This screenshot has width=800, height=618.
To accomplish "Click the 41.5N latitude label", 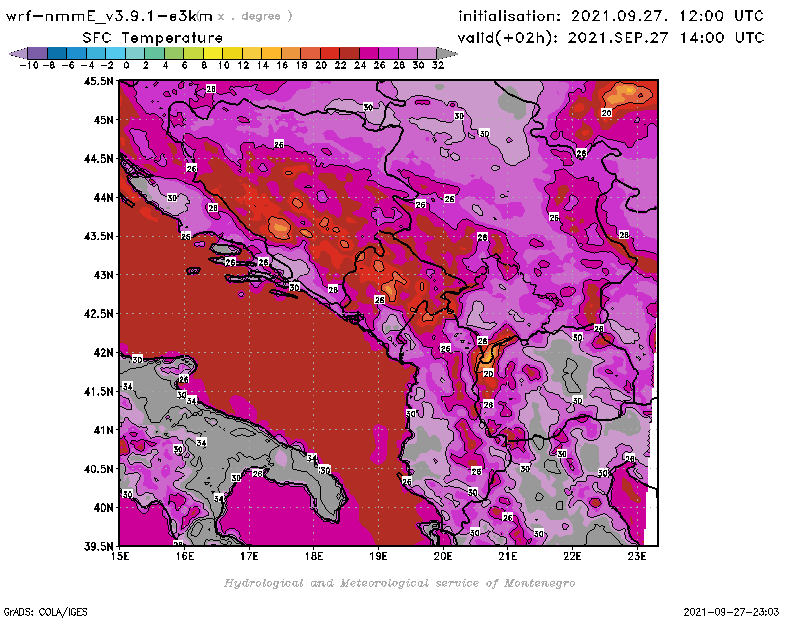I will [98, 391].
